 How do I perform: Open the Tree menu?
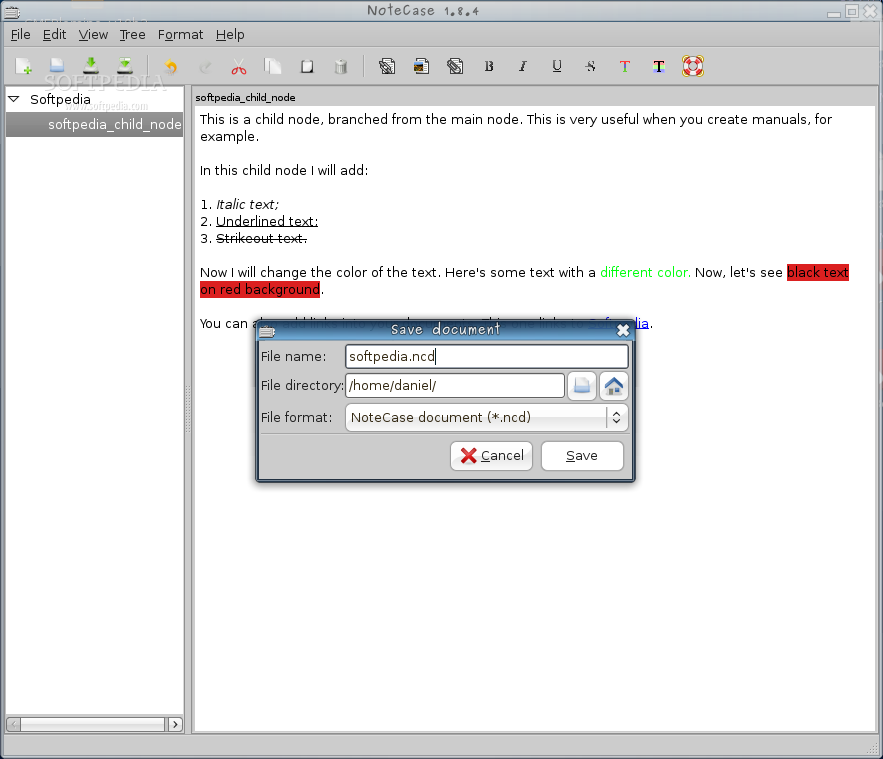coord(132,35)
